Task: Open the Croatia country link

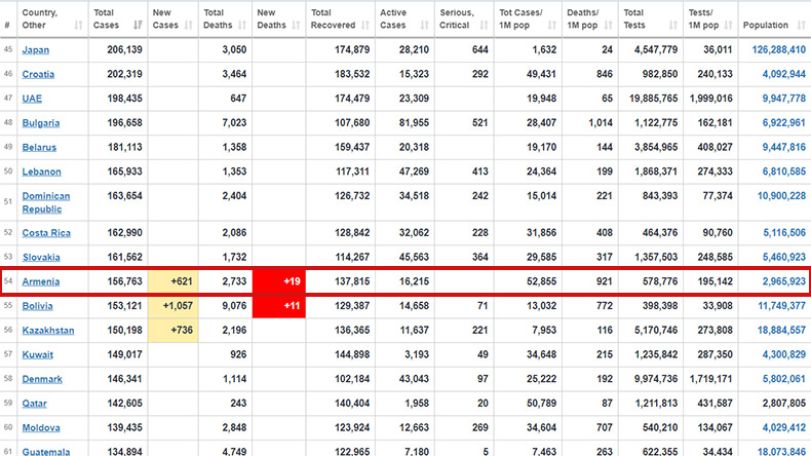Action: click(x=38, y=74)
